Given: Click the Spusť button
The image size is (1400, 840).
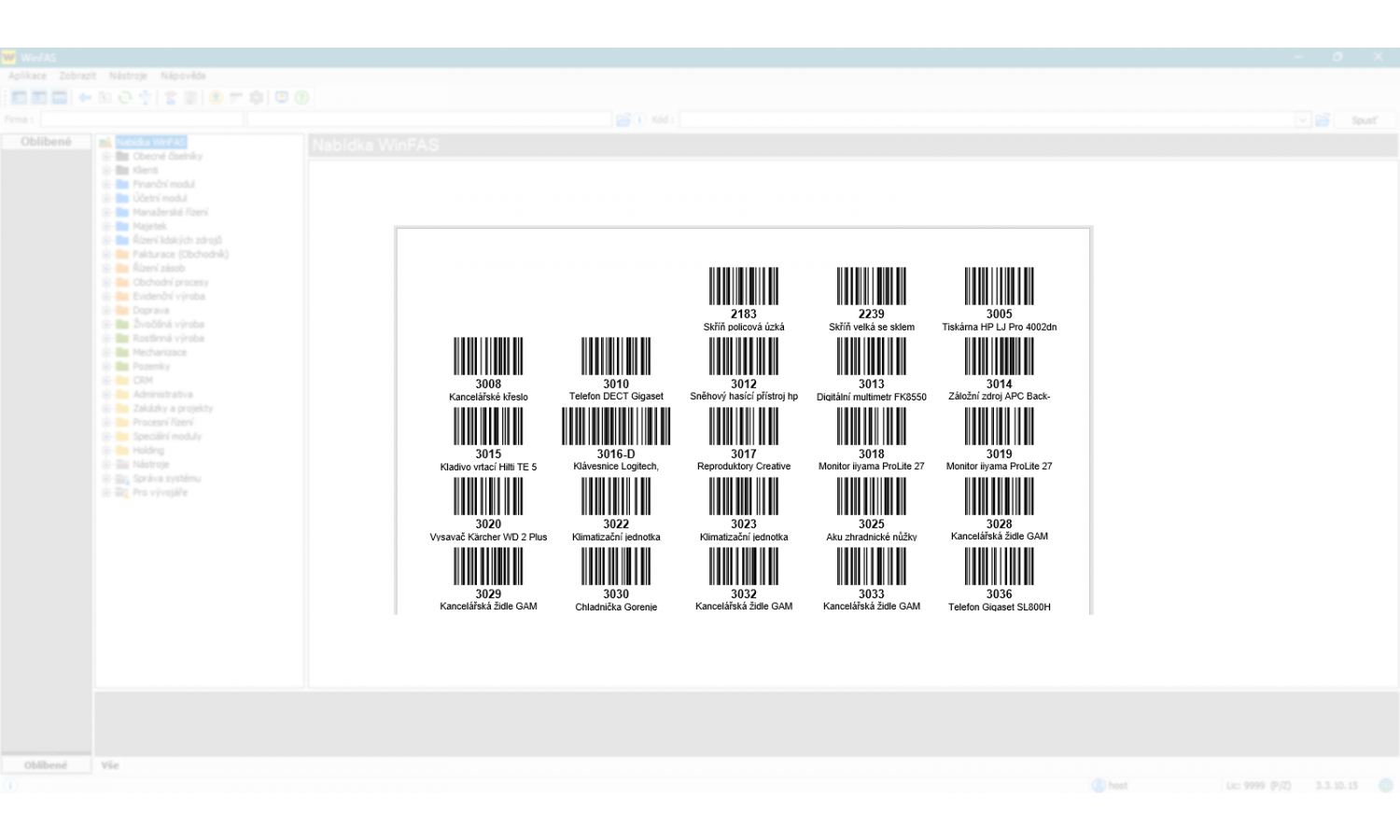Looking at the screenshot, I should pyautogui.click(x=1364, y=119).
